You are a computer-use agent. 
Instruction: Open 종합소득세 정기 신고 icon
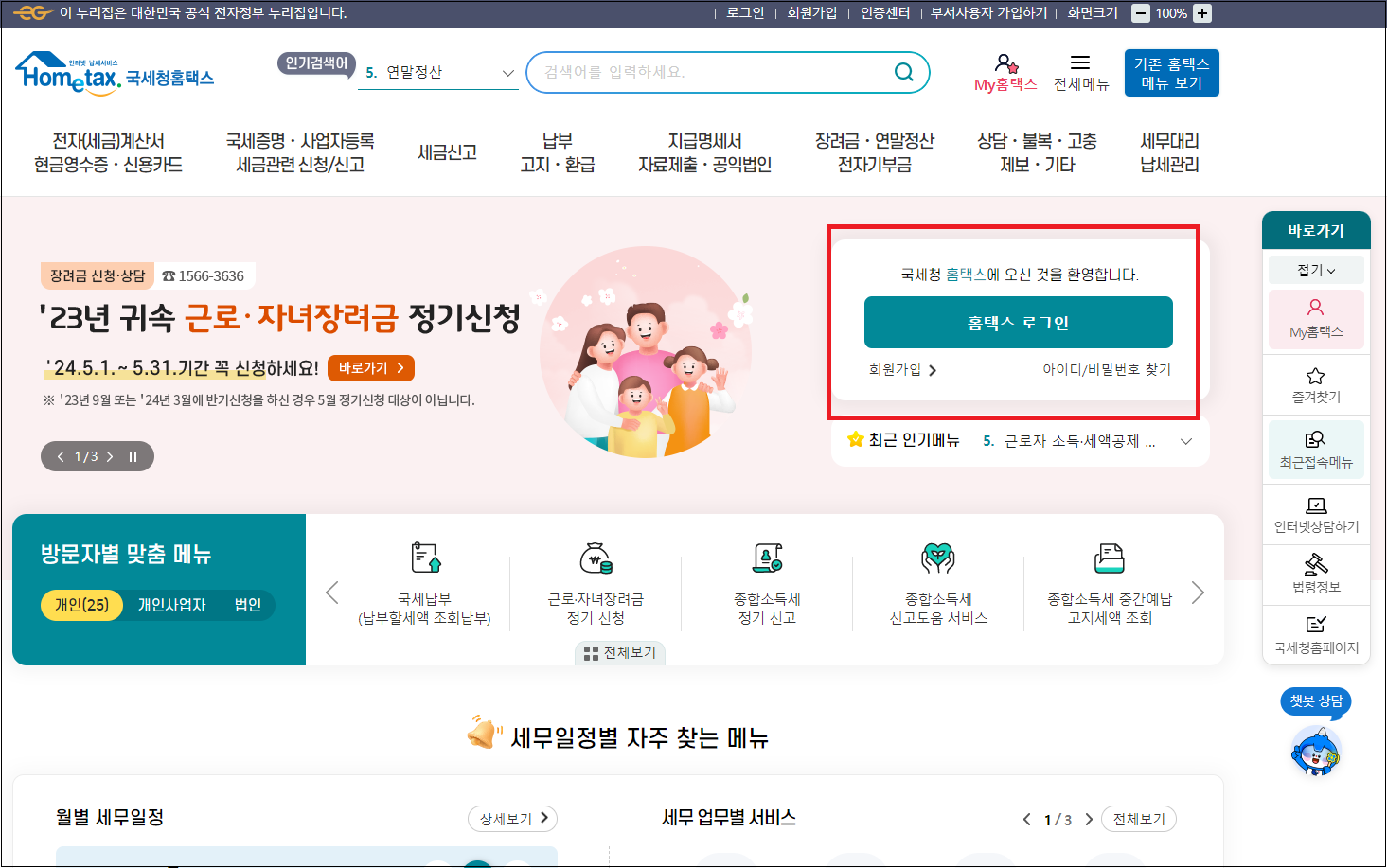point(767,558)
